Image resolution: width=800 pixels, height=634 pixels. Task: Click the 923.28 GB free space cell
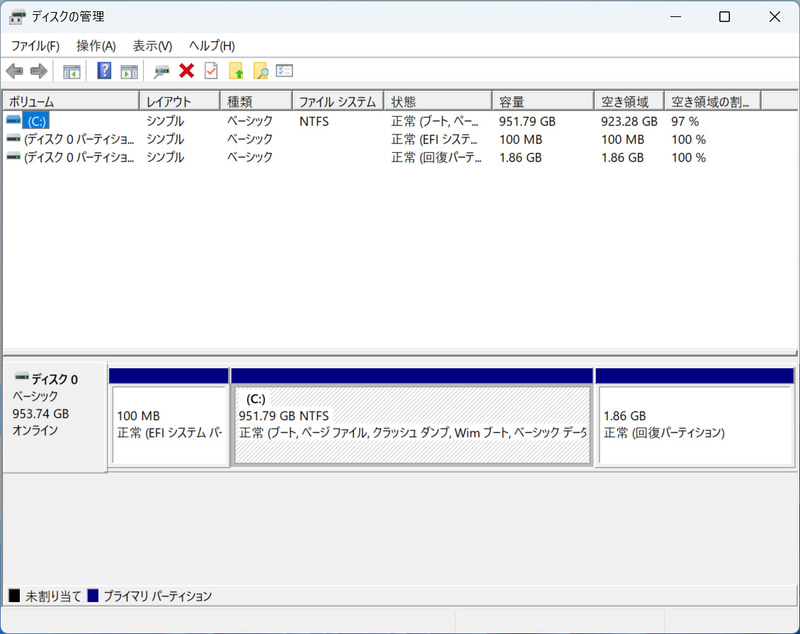(x=629, y=121)
